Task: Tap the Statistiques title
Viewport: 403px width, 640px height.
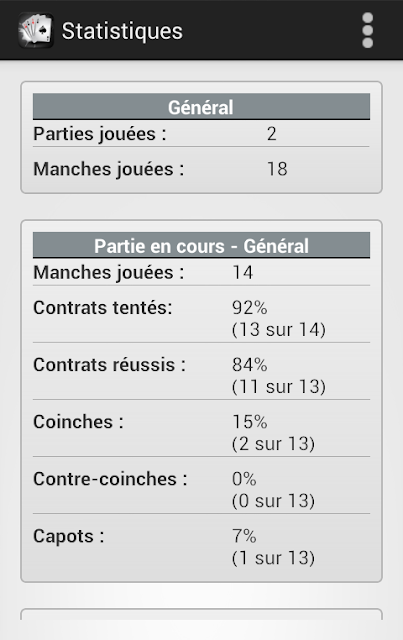Action: (122, 31)
